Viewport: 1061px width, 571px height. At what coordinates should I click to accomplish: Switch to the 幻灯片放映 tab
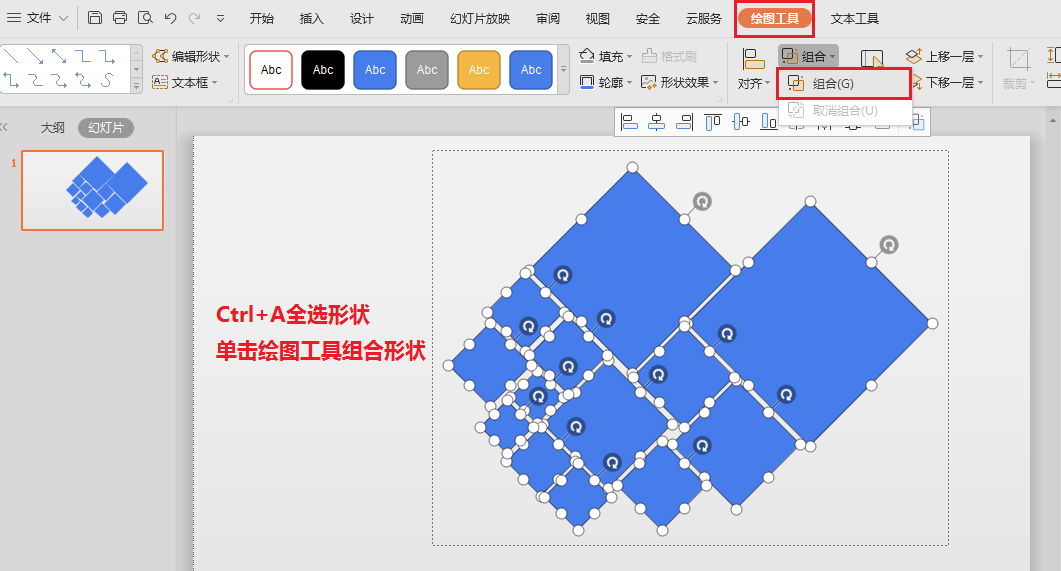pyautogui.click(x=480, y=18)
